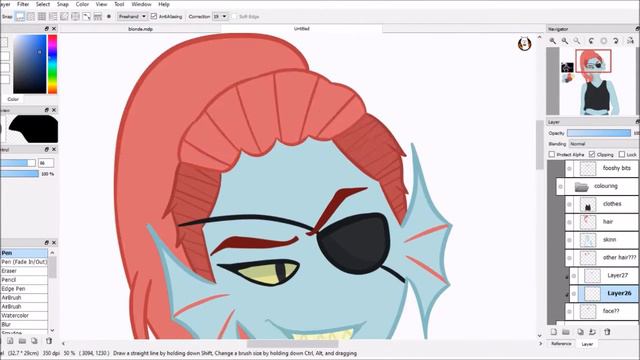Close the brush list panel

54,242
